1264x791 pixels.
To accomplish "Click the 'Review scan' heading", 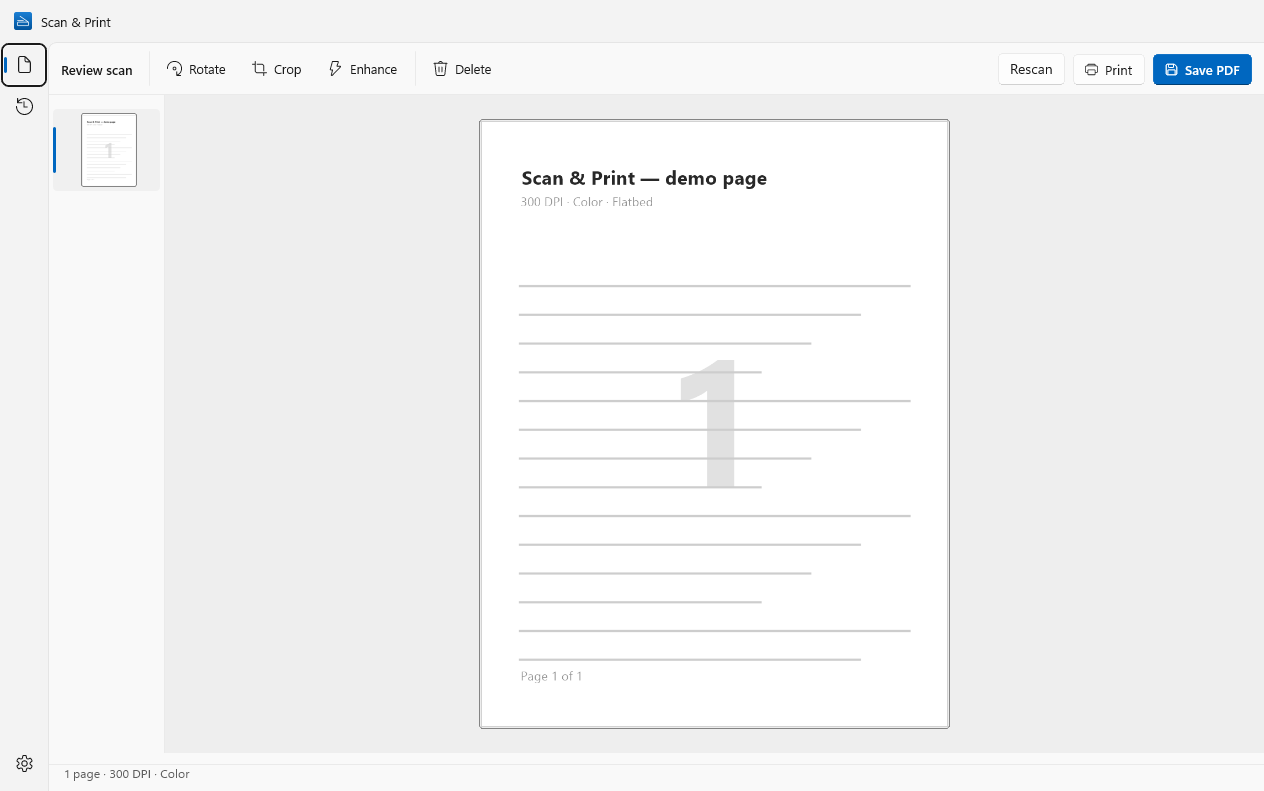I will [97, 70].
